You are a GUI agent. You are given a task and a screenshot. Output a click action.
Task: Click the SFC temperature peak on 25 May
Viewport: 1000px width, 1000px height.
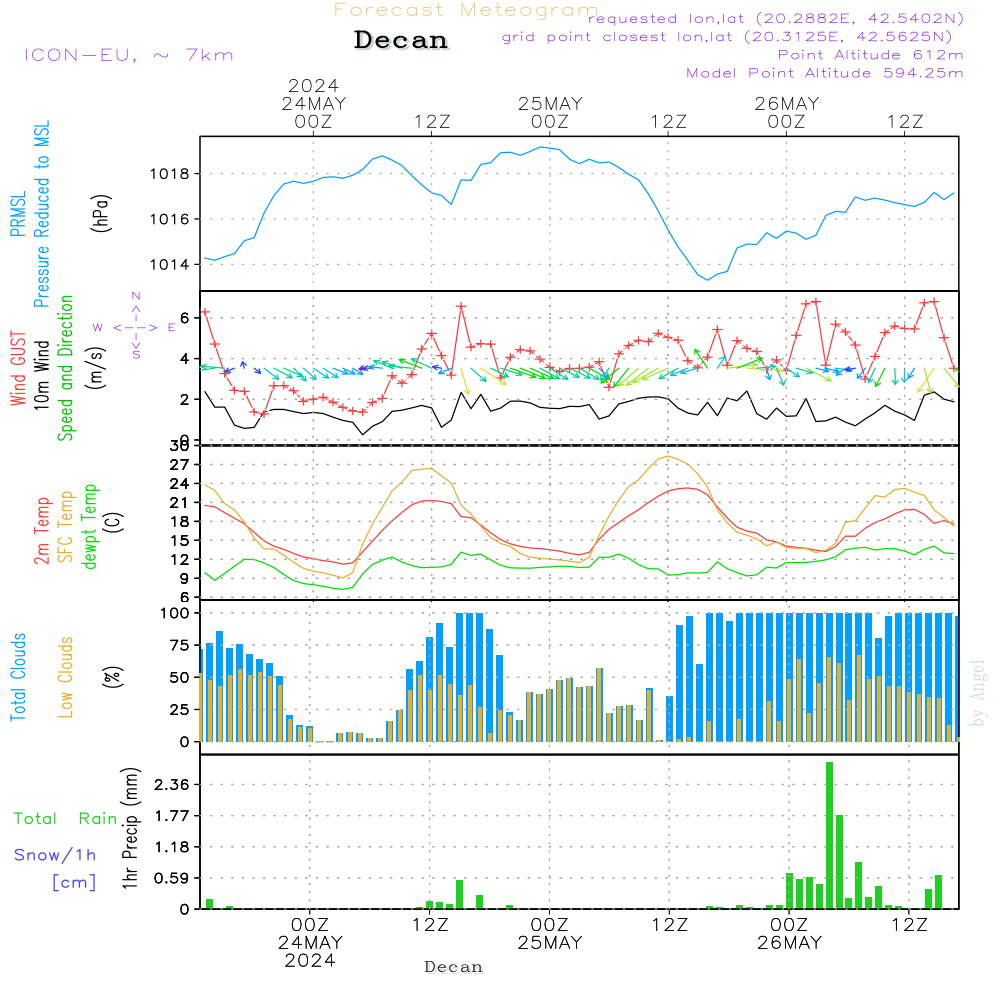pyautogui.click(x=668, y=456)
